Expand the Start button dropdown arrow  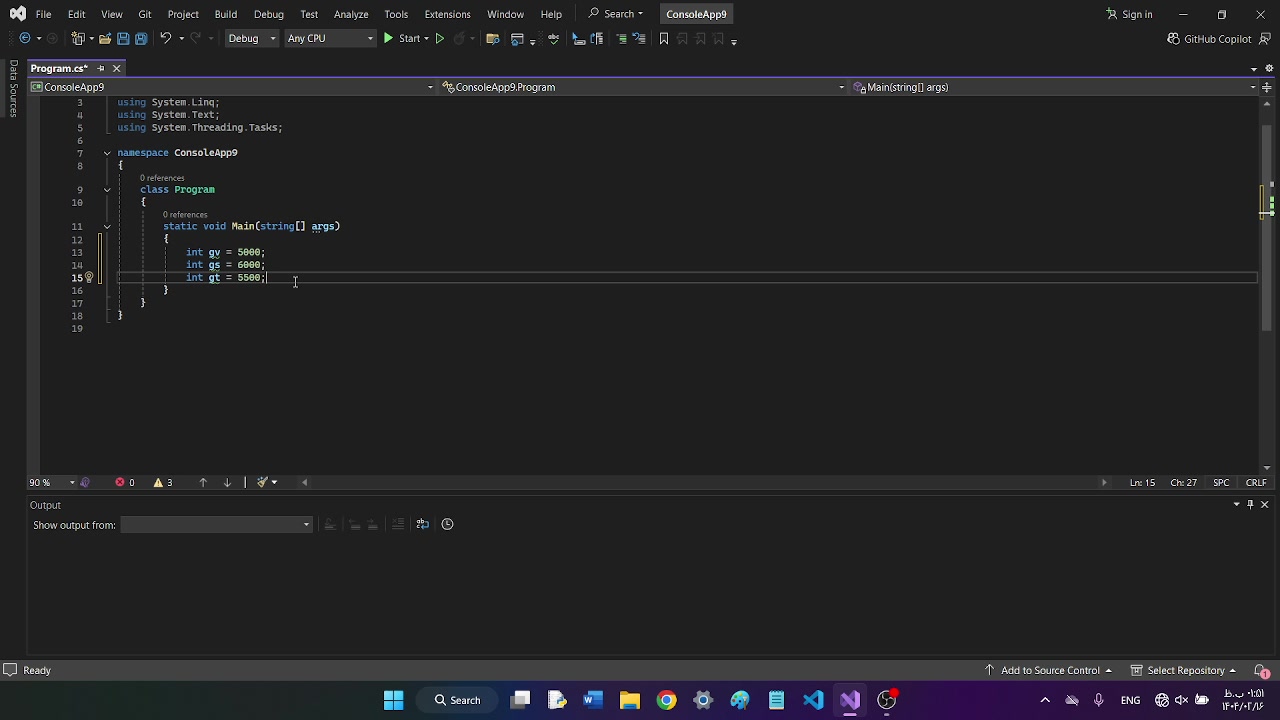point(425,39)
